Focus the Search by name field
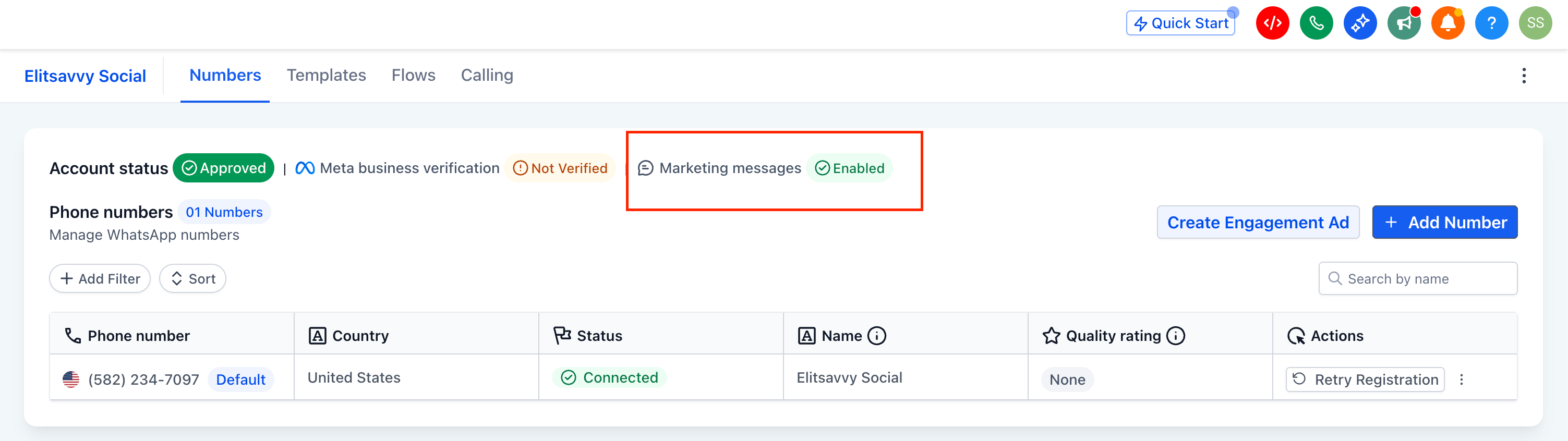This screenshot has width=1568, height=441. click(1418, 278)
